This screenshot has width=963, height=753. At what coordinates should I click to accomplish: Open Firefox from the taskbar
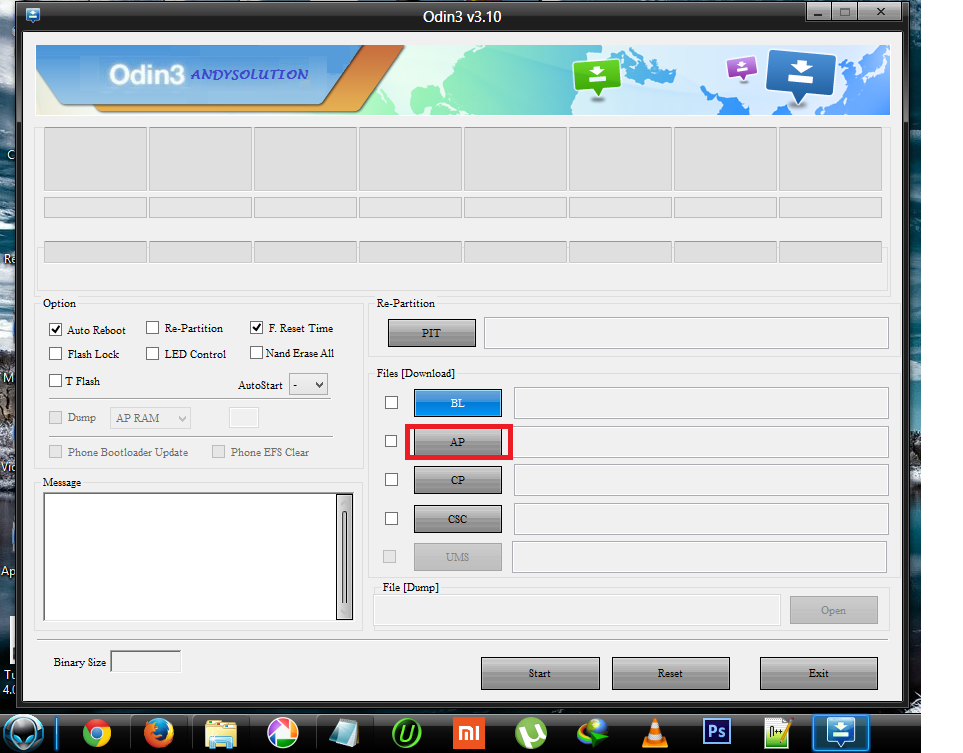point(159,731)
